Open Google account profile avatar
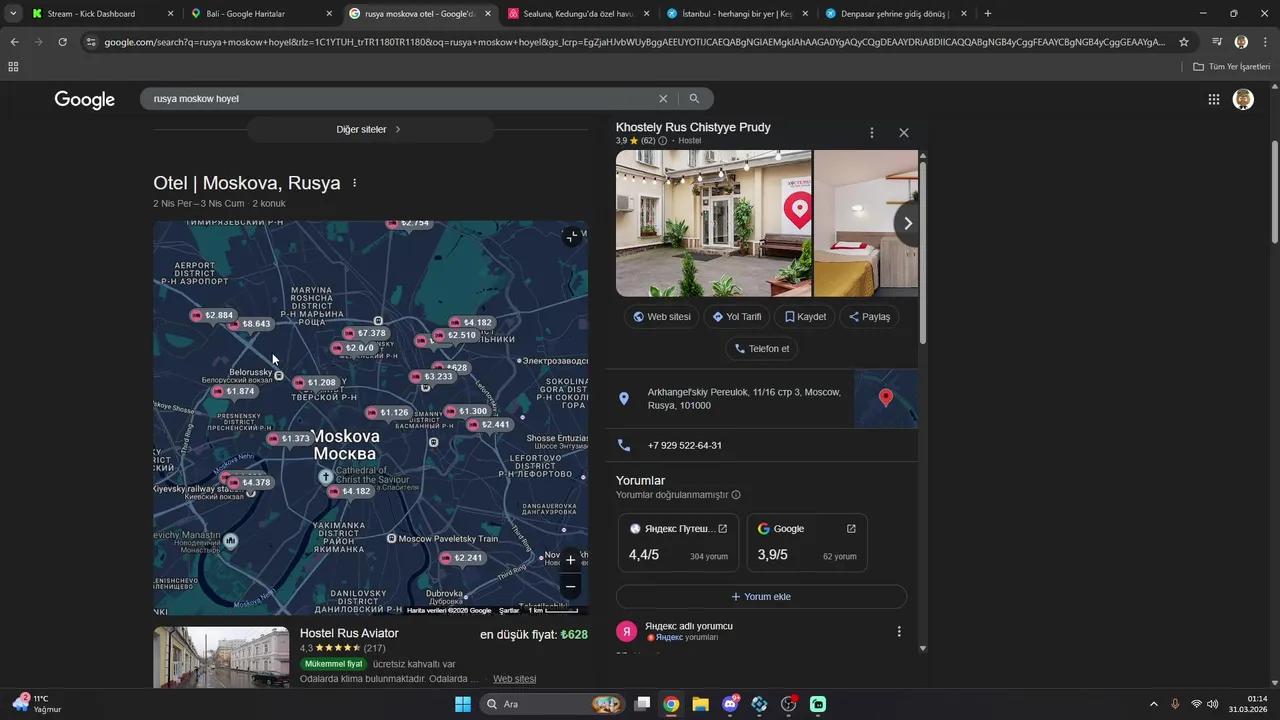Screen dimensions: 1280x720 [1243, 99]
